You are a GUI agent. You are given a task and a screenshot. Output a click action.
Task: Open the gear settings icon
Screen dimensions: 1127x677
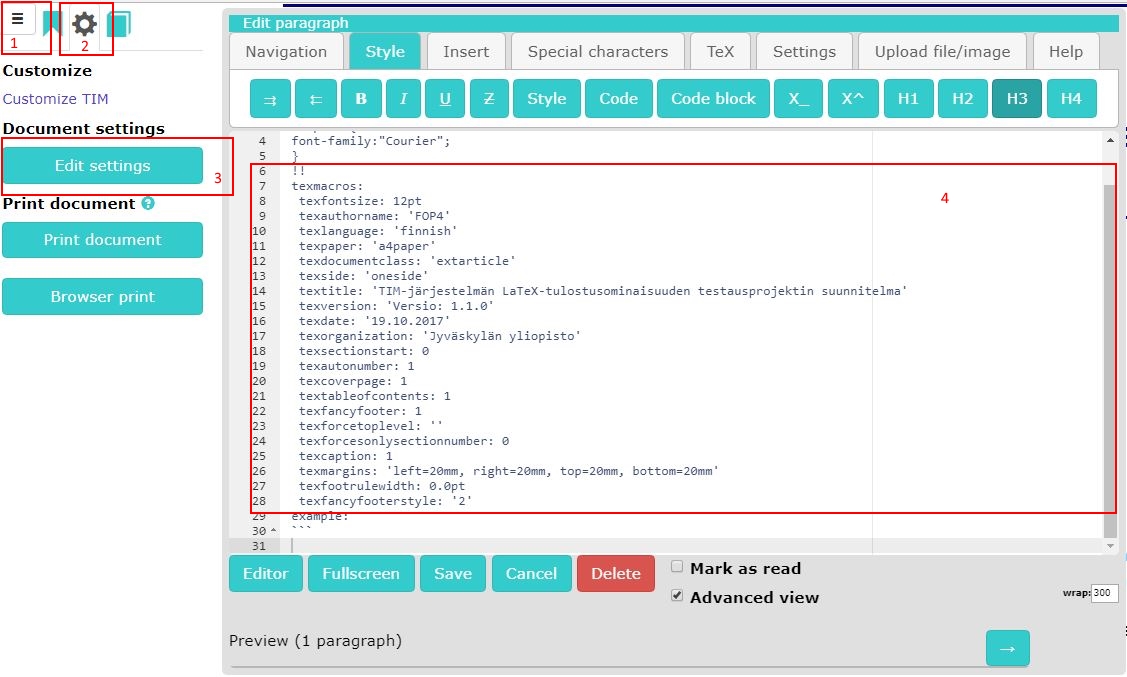pos(85,24)
